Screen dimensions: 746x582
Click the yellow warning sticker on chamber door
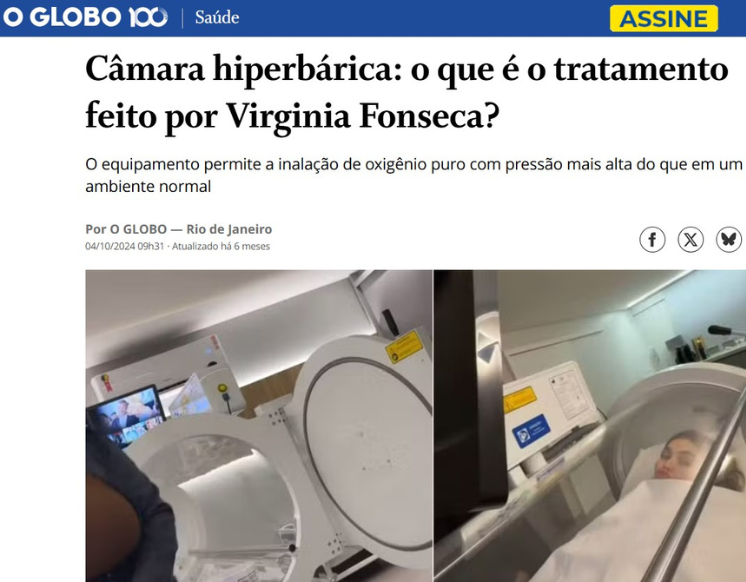(x=404, y=347)
